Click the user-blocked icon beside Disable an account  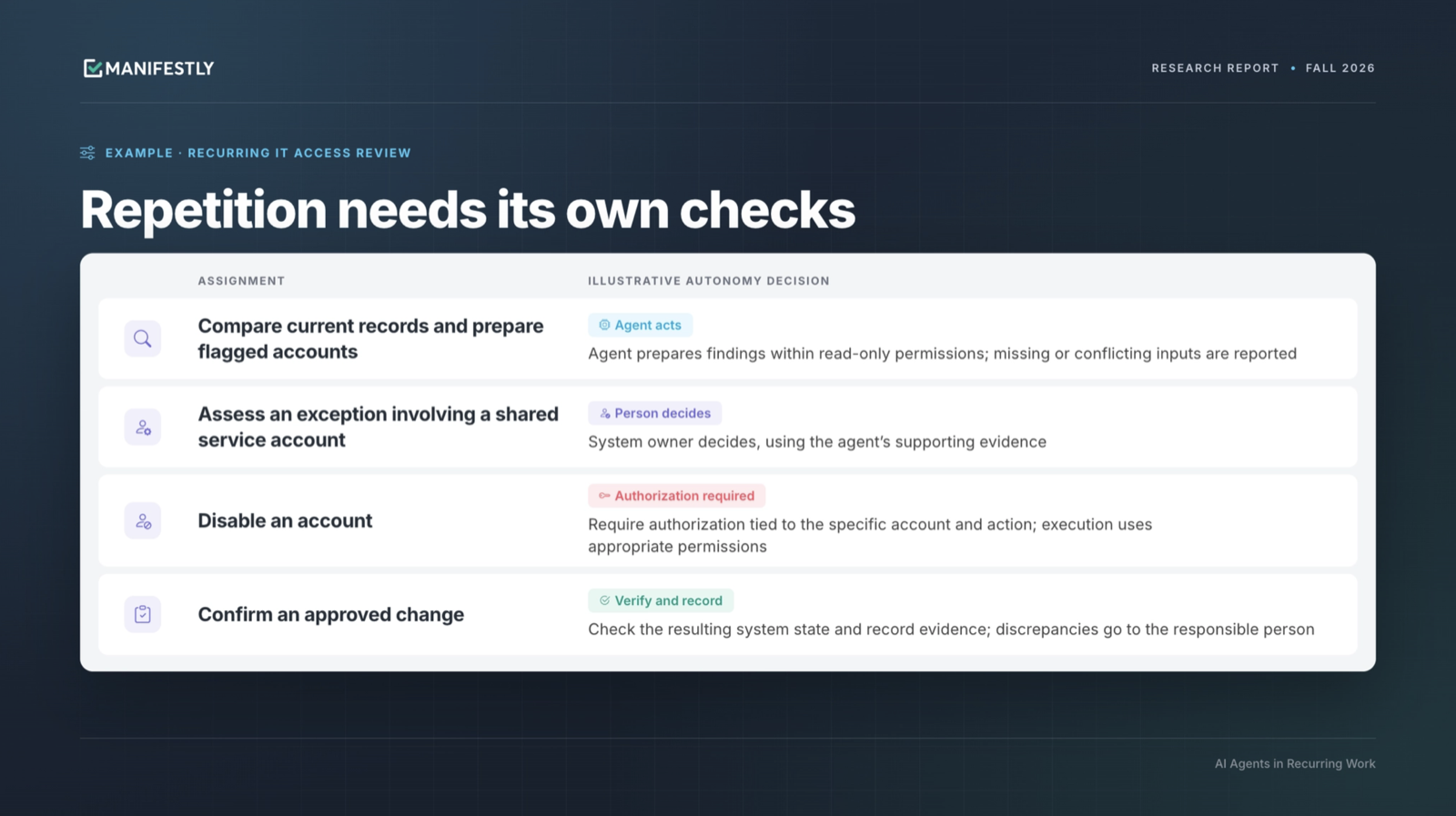pyautogui.click(x=143, y=520)
